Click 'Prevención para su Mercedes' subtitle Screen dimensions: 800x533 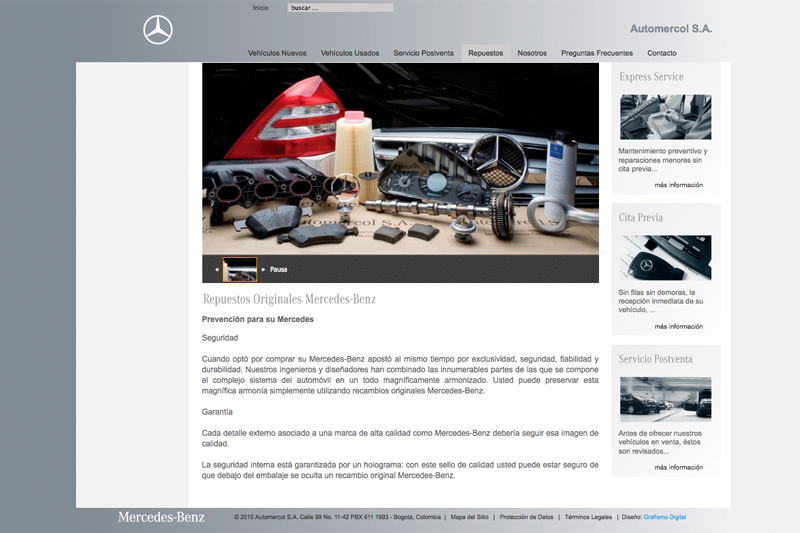pos(258,319)
